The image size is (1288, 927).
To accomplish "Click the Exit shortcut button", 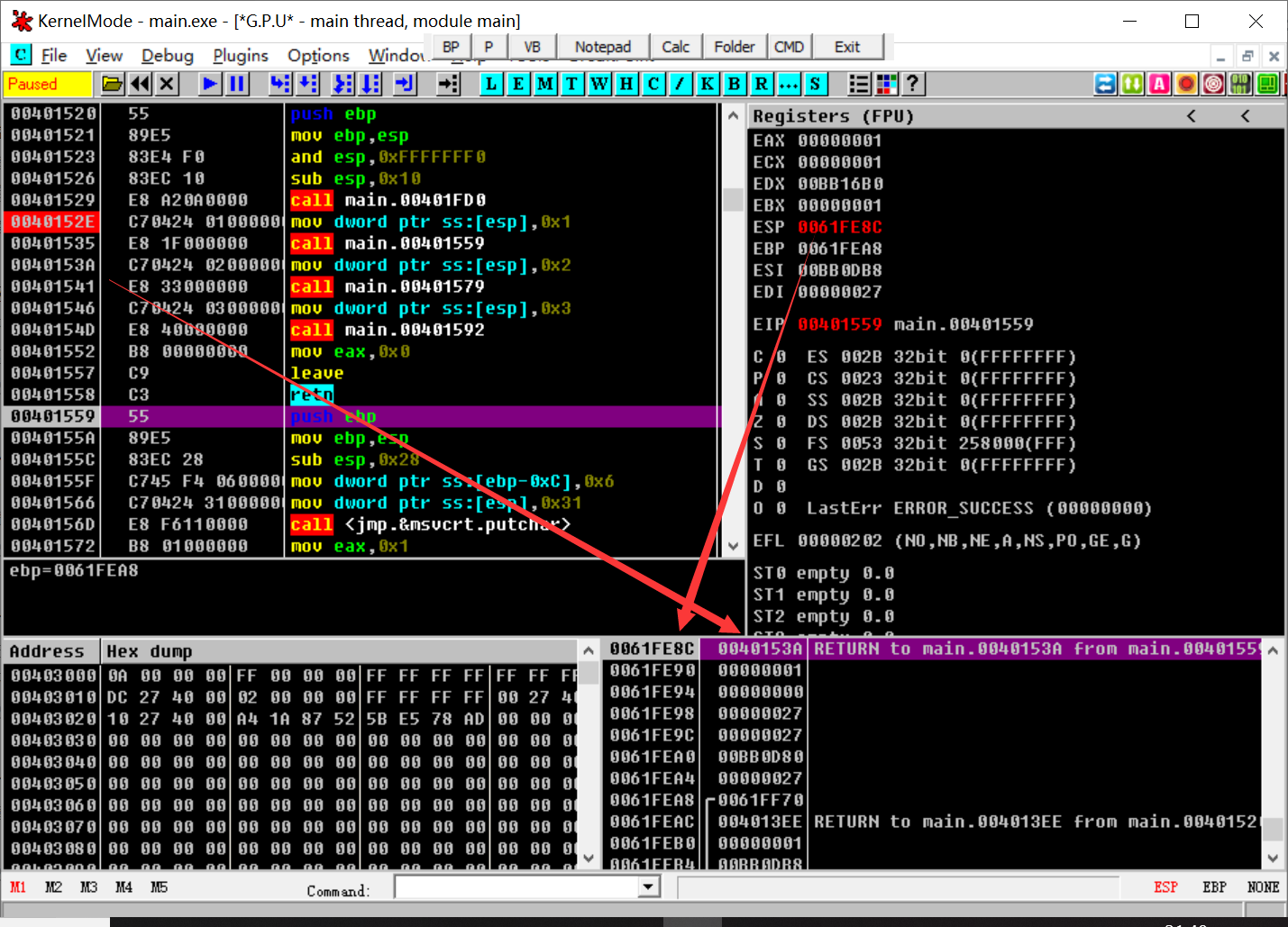I will (847, 47).
